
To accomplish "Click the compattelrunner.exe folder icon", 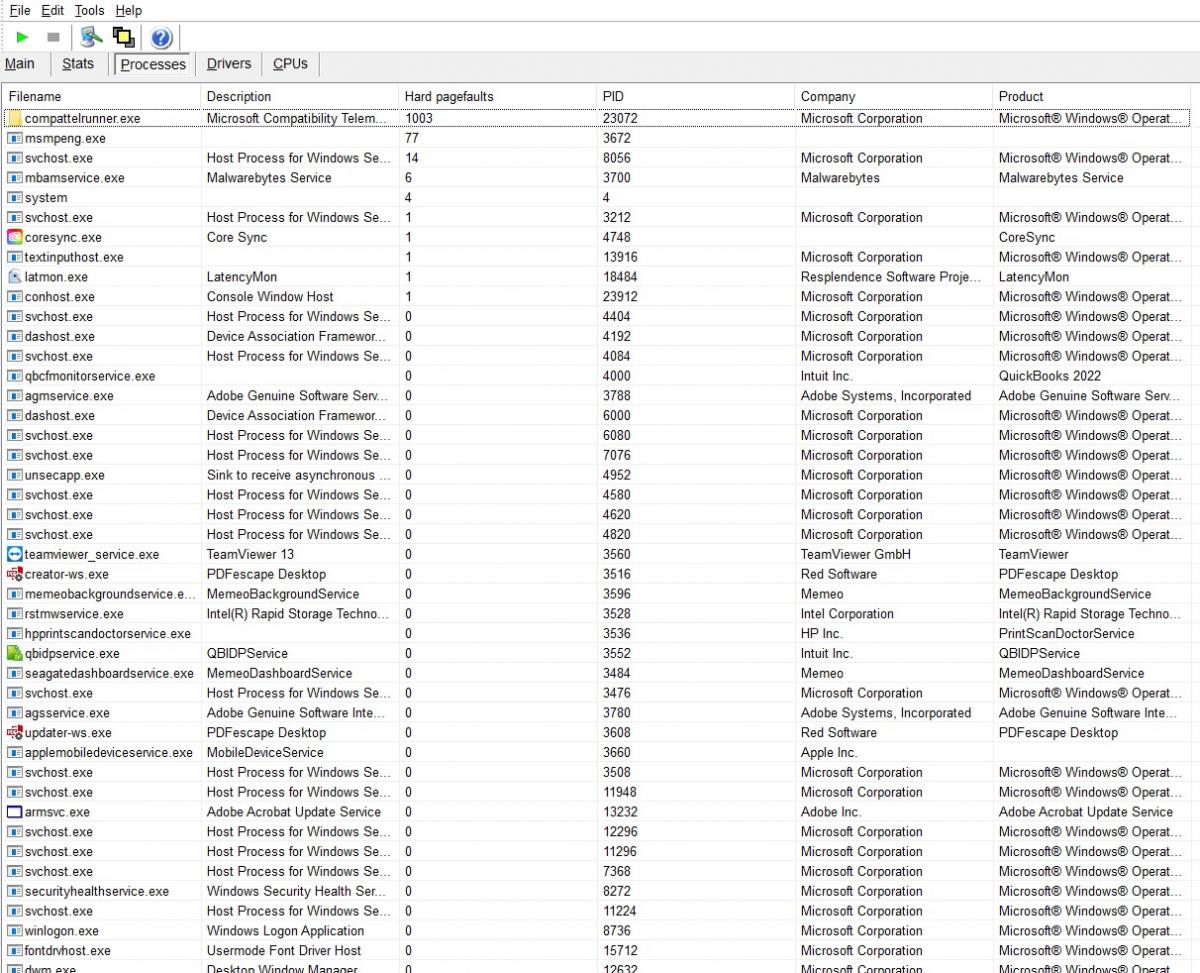I will tap(14, 118).
